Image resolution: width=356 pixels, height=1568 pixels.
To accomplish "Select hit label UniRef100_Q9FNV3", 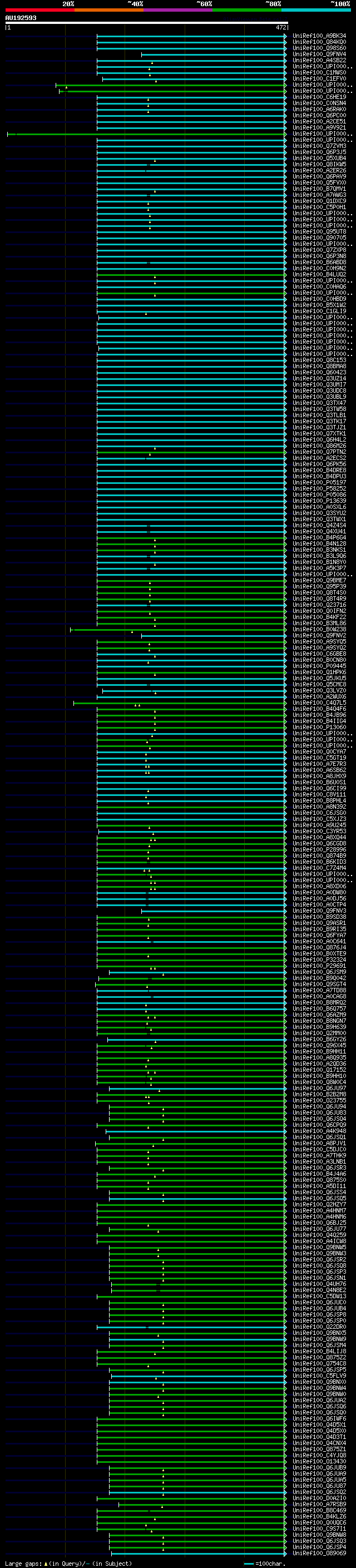I will 319,911.
